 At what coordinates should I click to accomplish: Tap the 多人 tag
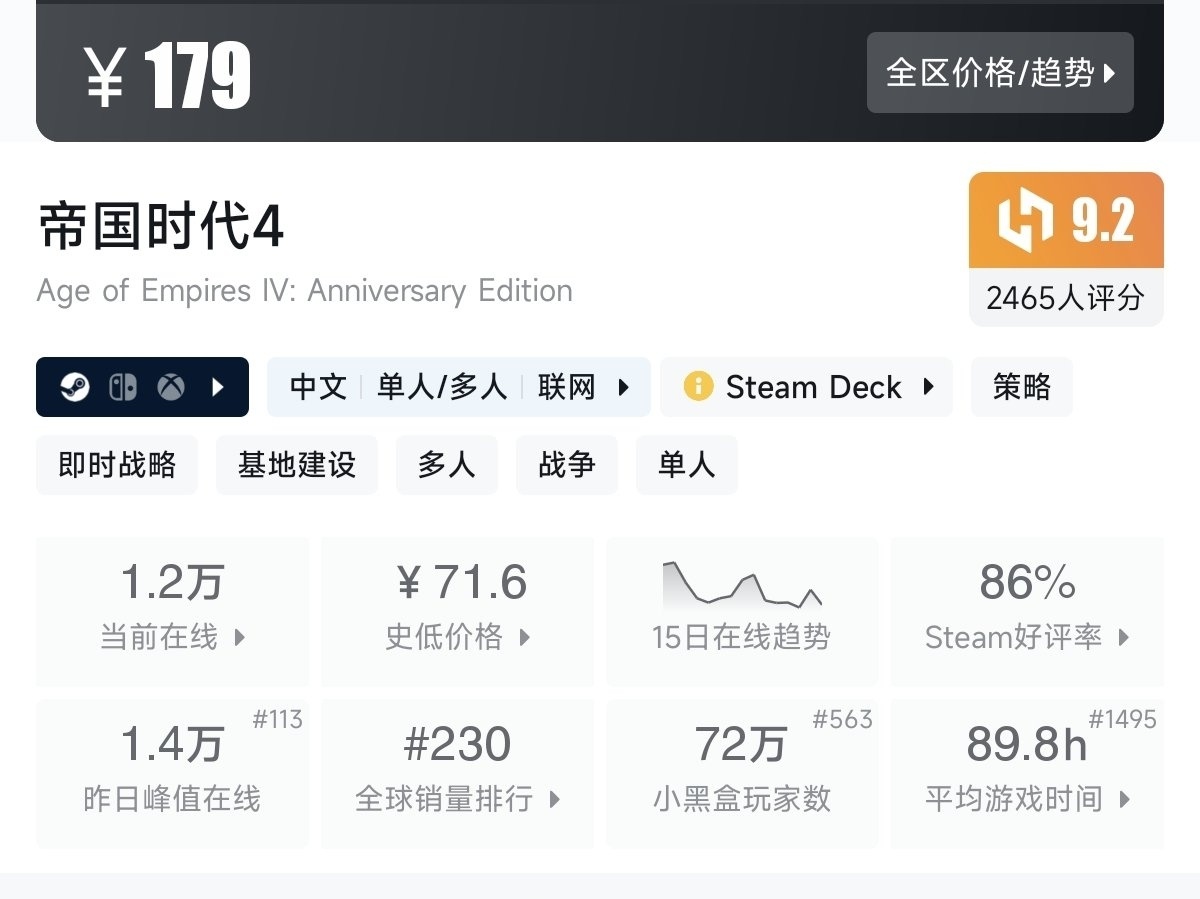tap(446, 465)
